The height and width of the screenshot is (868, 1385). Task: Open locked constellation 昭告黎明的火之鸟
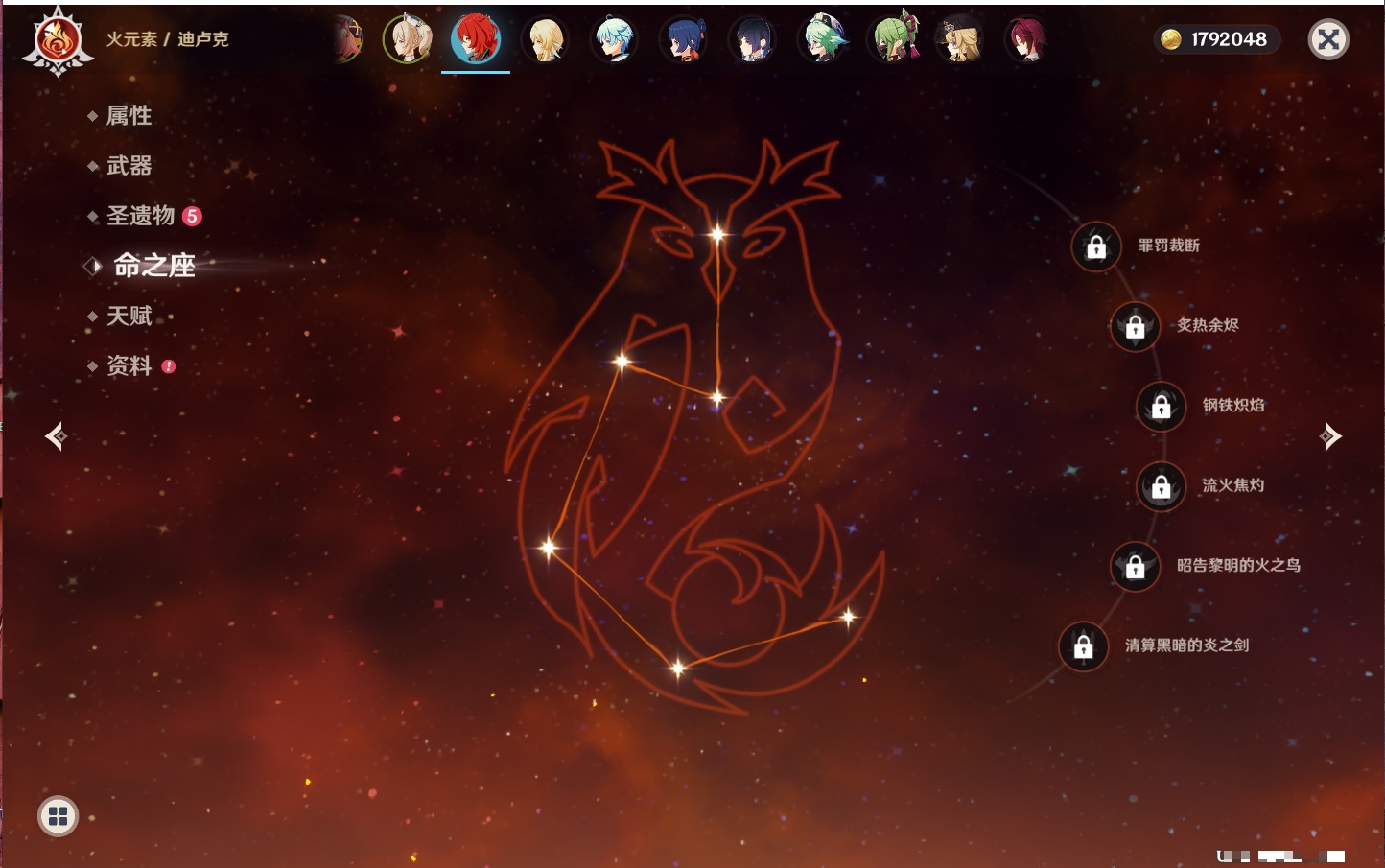[x=1136, y=566]
